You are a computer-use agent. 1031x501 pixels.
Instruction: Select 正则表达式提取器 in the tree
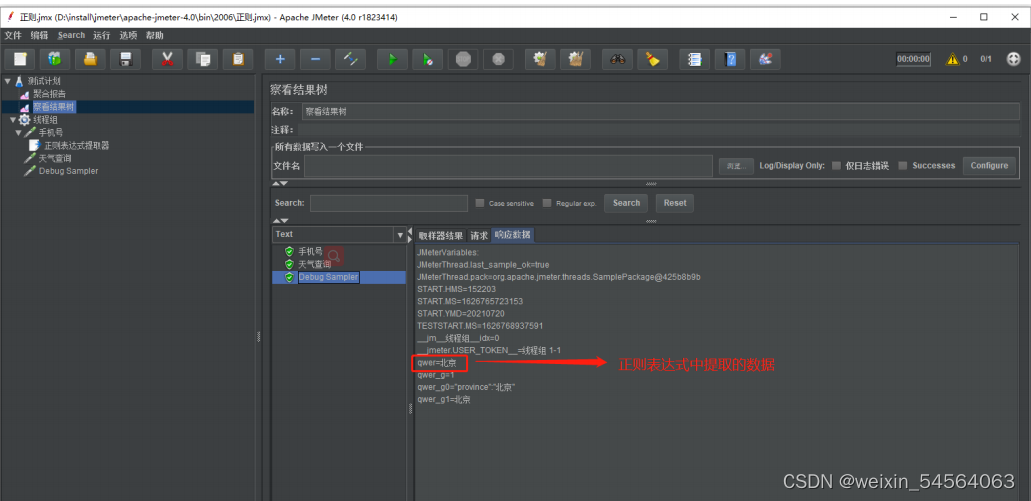click(x=77, y=145)
